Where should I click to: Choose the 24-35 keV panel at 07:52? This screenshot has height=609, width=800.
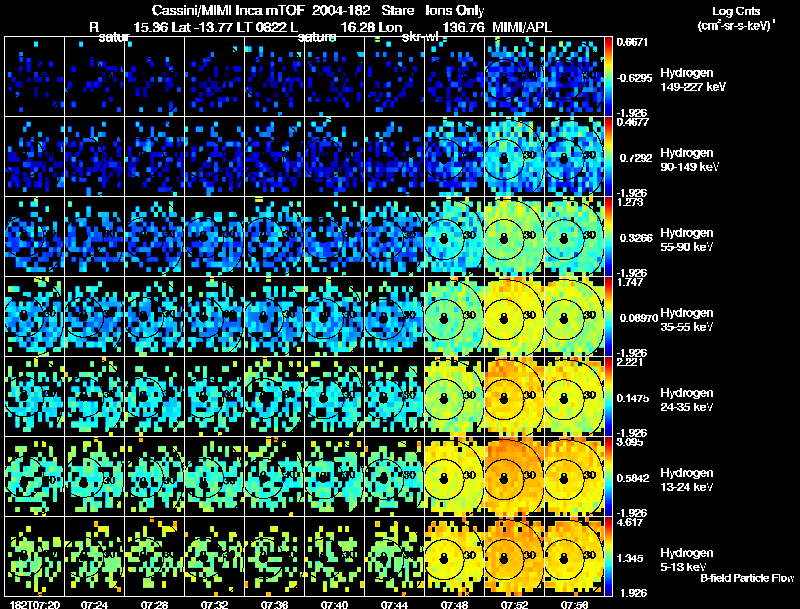(x=514, y=397)
